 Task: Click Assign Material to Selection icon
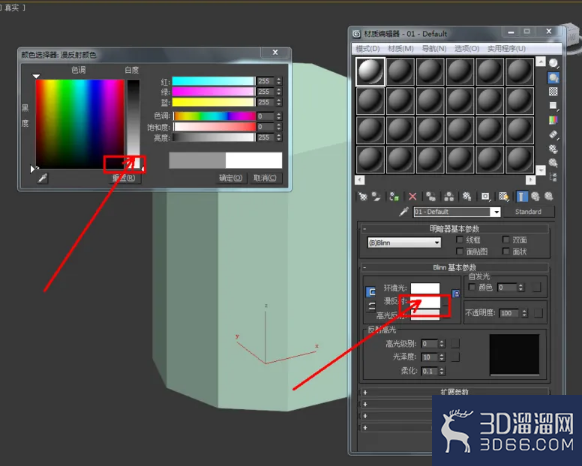click(x=394, y=196)
